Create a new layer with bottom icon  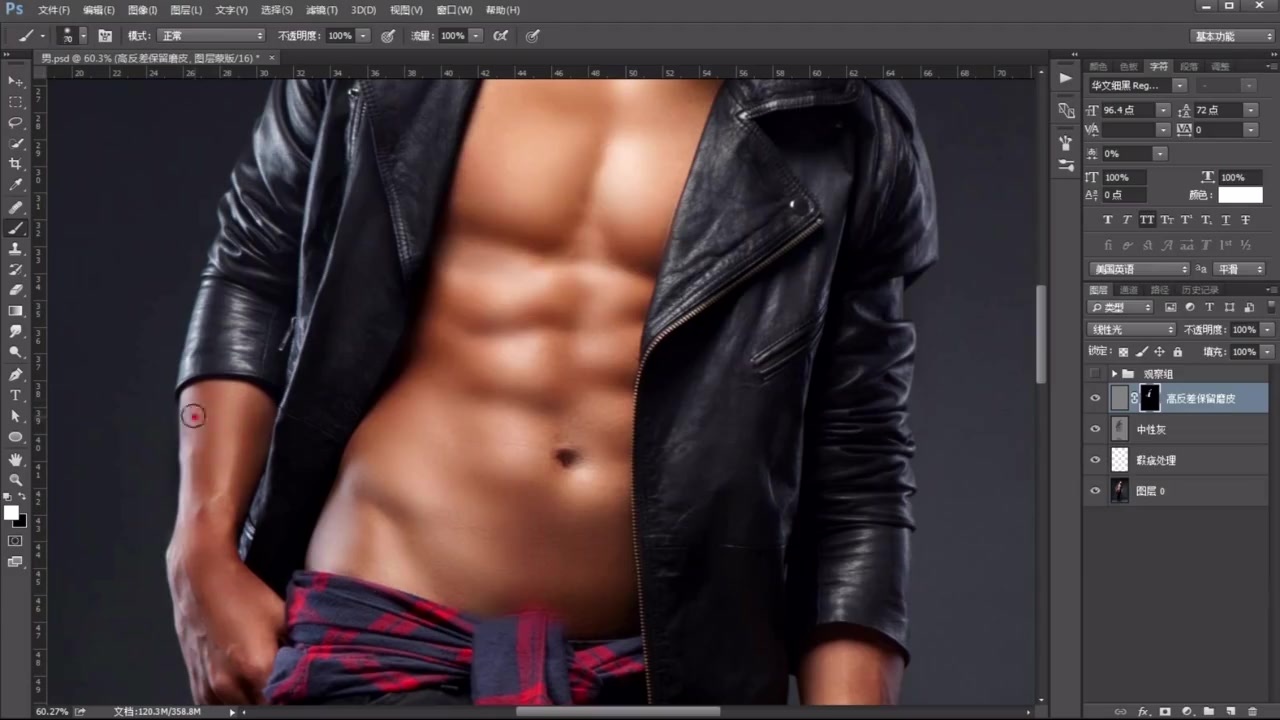1231,711
